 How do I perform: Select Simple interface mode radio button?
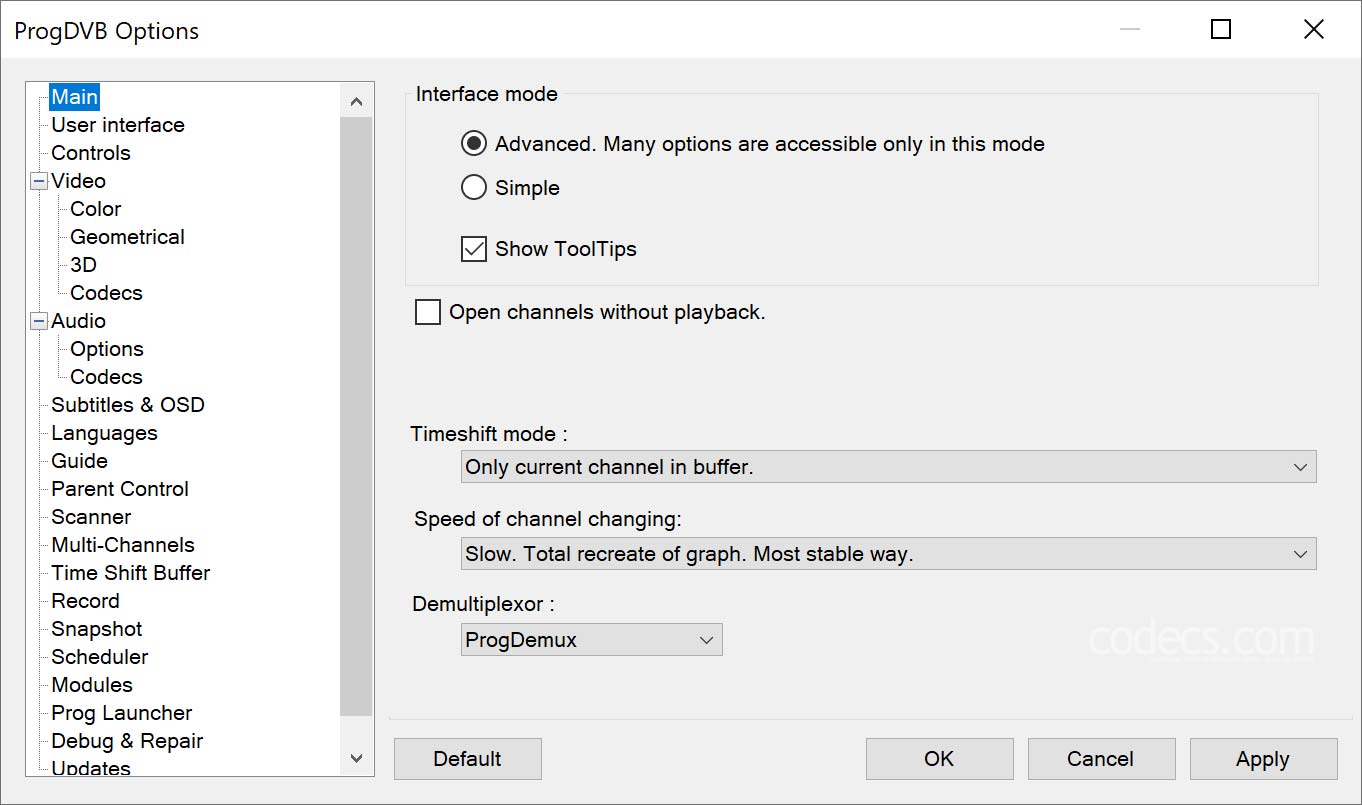click(474, 188)
